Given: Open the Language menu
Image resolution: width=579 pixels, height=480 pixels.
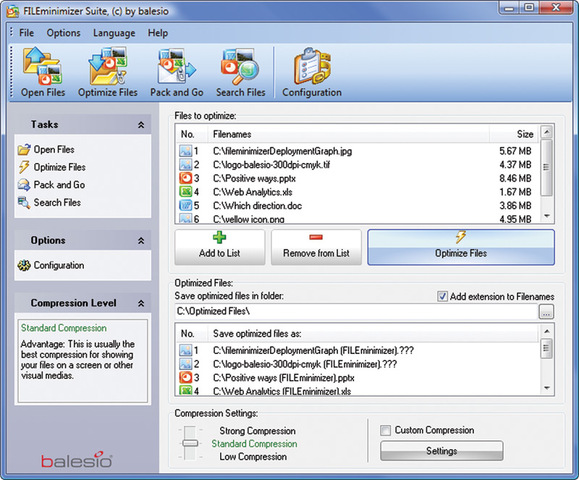Looking at the screenshot, I should (114, 33).
